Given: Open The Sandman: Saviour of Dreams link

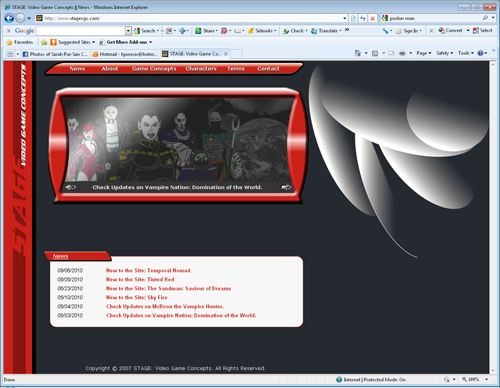Looking at the screenshot, I should tap(168, 288).
